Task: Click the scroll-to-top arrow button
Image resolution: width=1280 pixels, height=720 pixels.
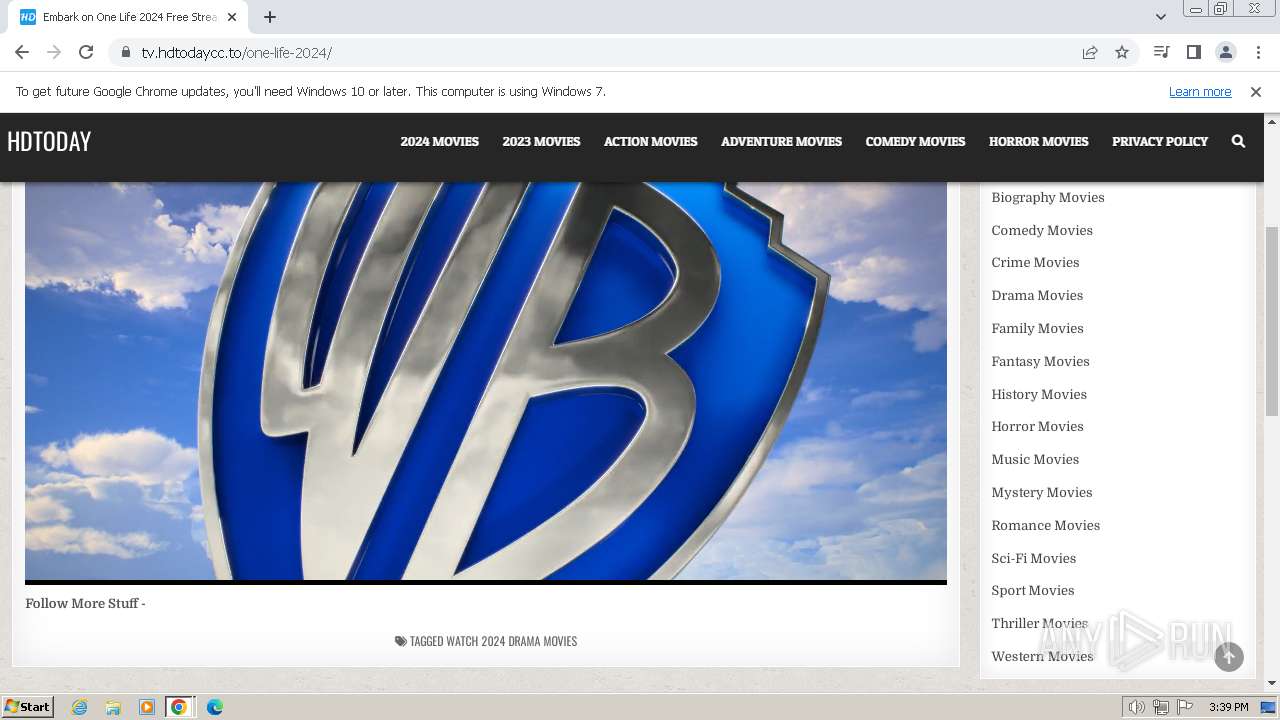Action: tap(1229, 657)
